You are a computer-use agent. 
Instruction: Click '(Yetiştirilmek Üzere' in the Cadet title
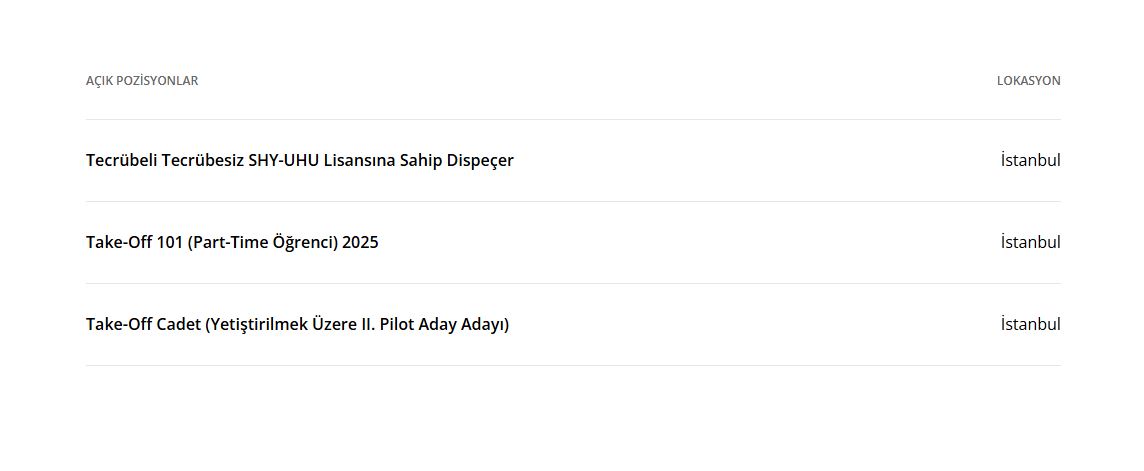click(280, 324)
